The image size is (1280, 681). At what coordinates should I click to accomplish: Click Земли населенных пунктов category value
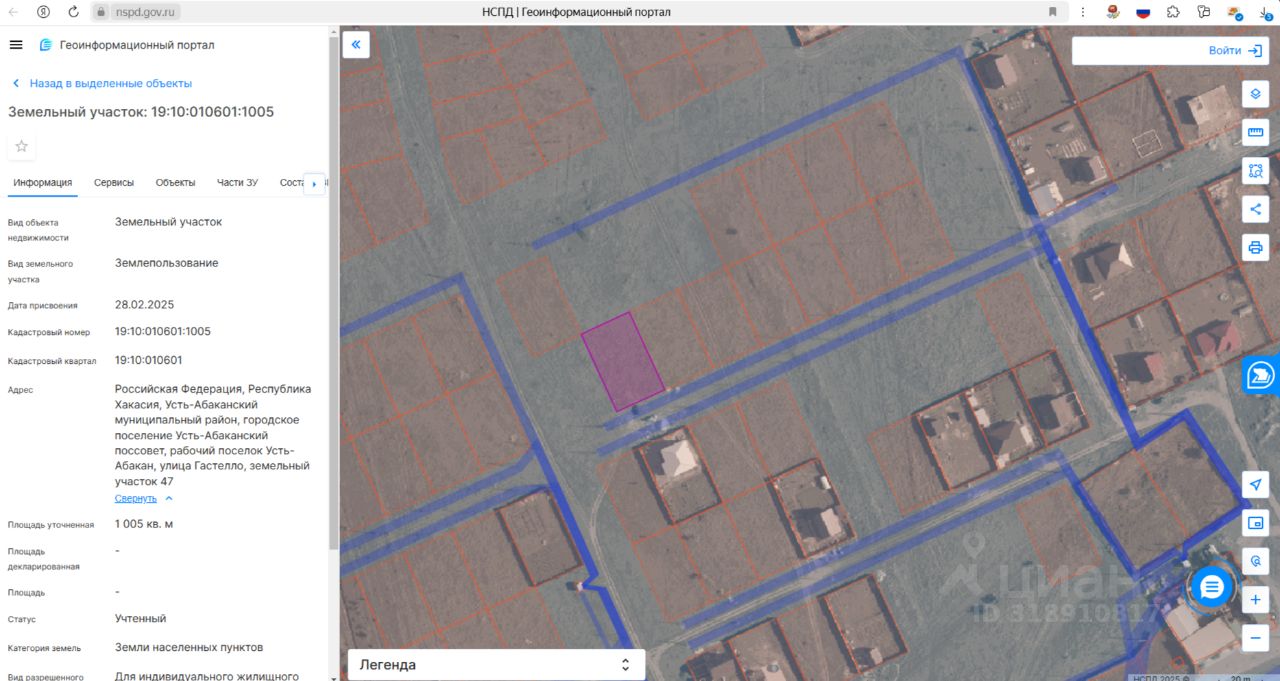click(x=189, y=647)
